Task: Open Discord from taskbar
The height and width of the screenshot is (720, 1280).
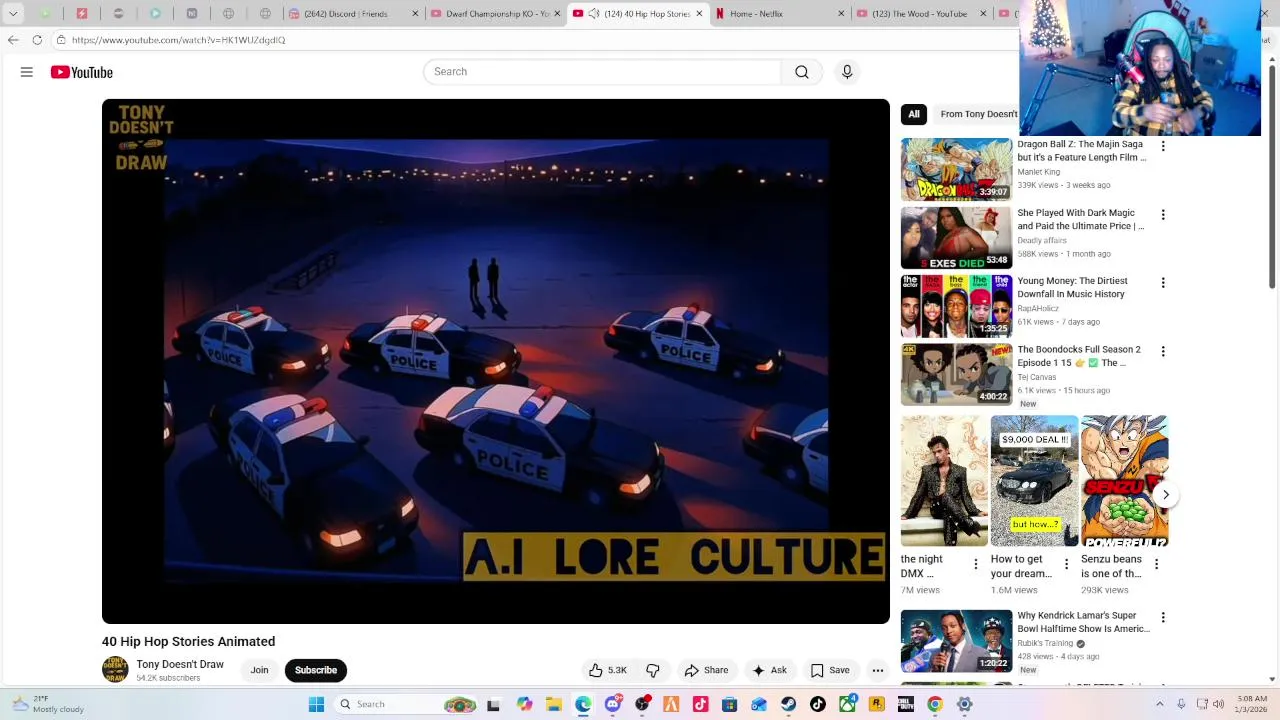Action: pyautogui.click(x=613, y=704)
